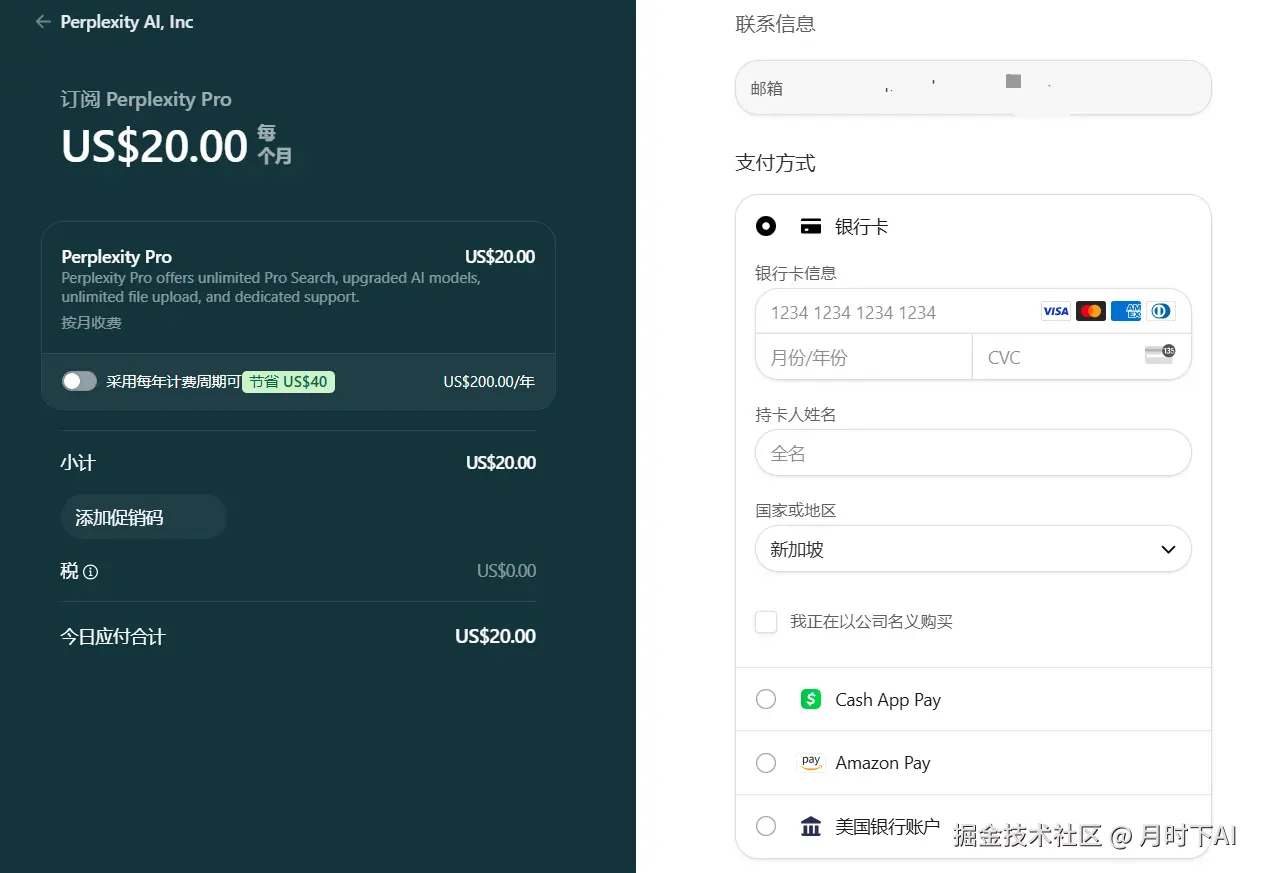Click the 持卡人姓名 label

(x=795, y=414)
